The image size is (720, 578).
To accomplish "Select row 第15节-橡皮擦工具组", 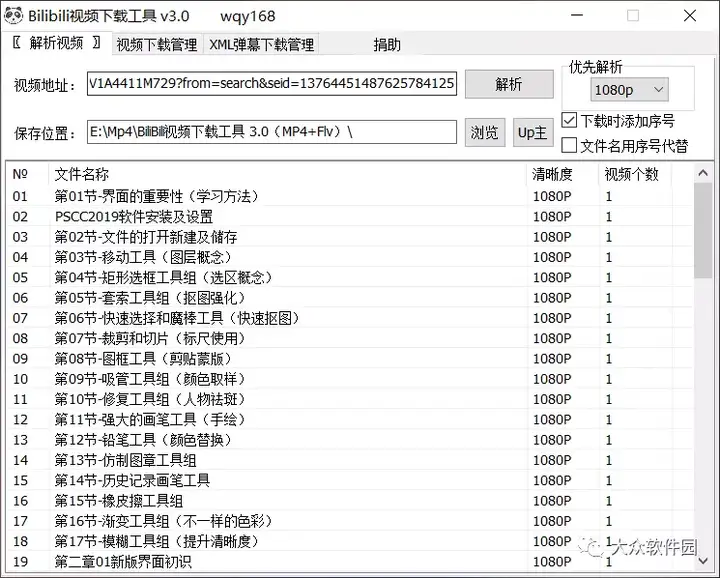I will (x=349, y=500).
